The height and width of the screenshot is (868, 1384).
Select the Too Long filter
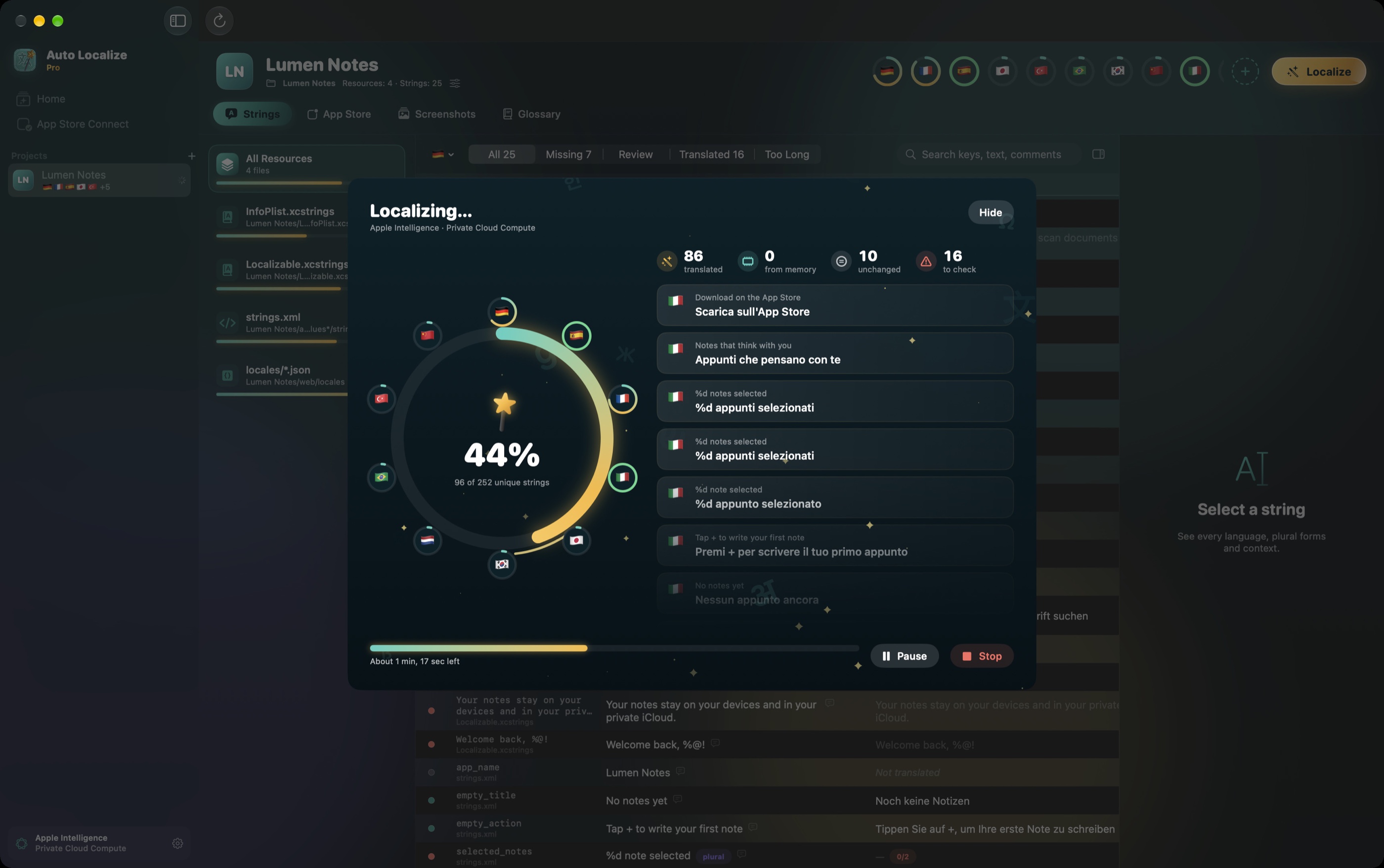(x=786, y=154)
